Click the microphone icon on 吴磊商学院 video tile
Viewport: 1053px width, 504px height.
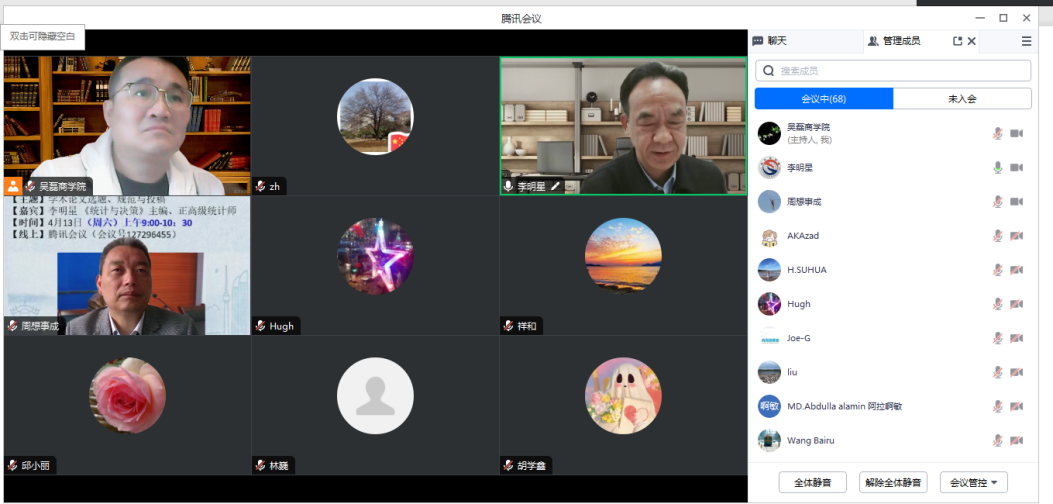[31, 186]
